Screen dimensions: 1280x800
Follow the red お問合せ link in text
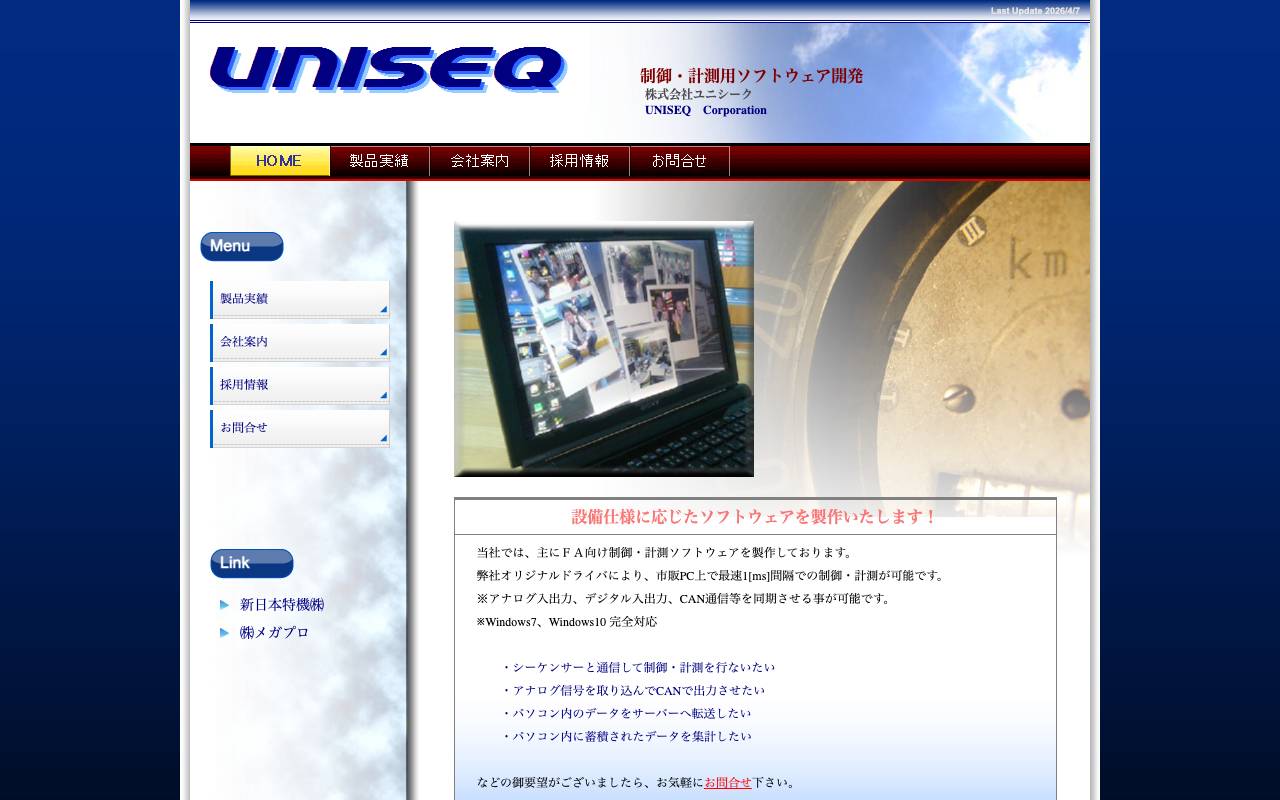click(x=728, y=783)
